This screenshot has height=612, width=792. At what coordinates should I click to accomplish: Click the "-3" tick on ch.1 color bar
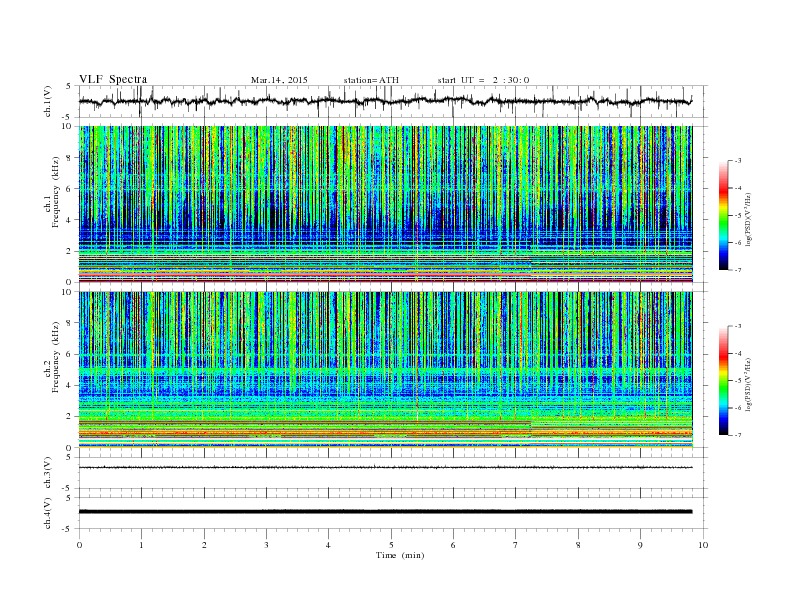coord(737,161)
